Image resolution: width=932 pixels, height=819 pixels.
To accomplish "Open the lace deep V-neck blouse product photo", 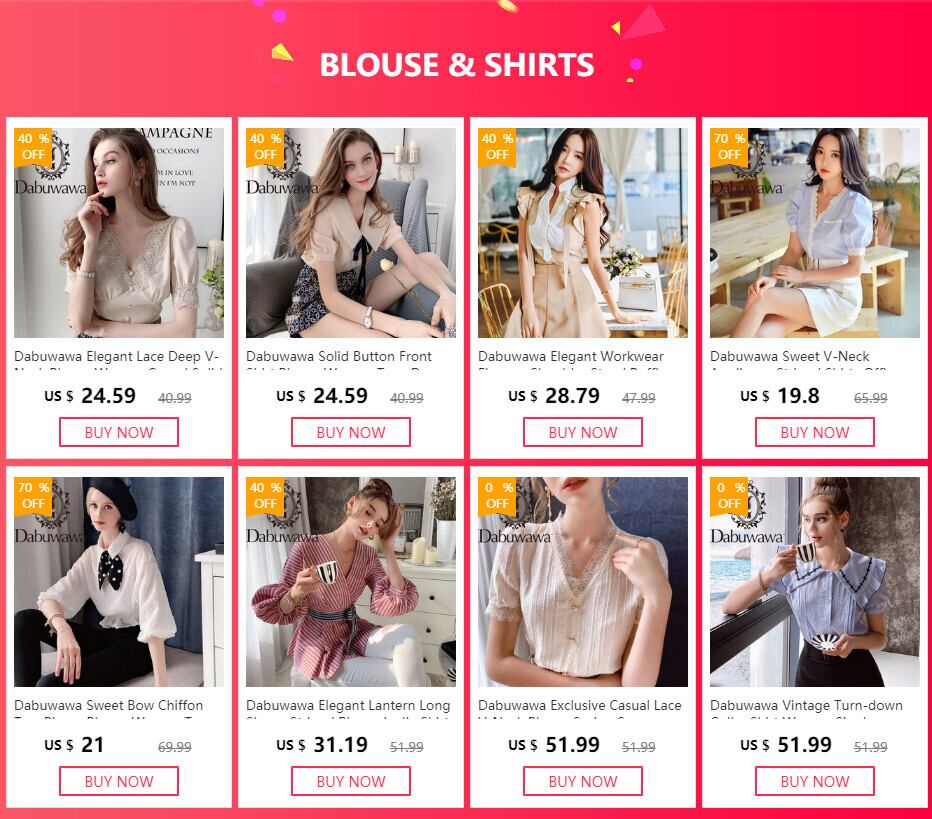I will (x=119, y=233).
